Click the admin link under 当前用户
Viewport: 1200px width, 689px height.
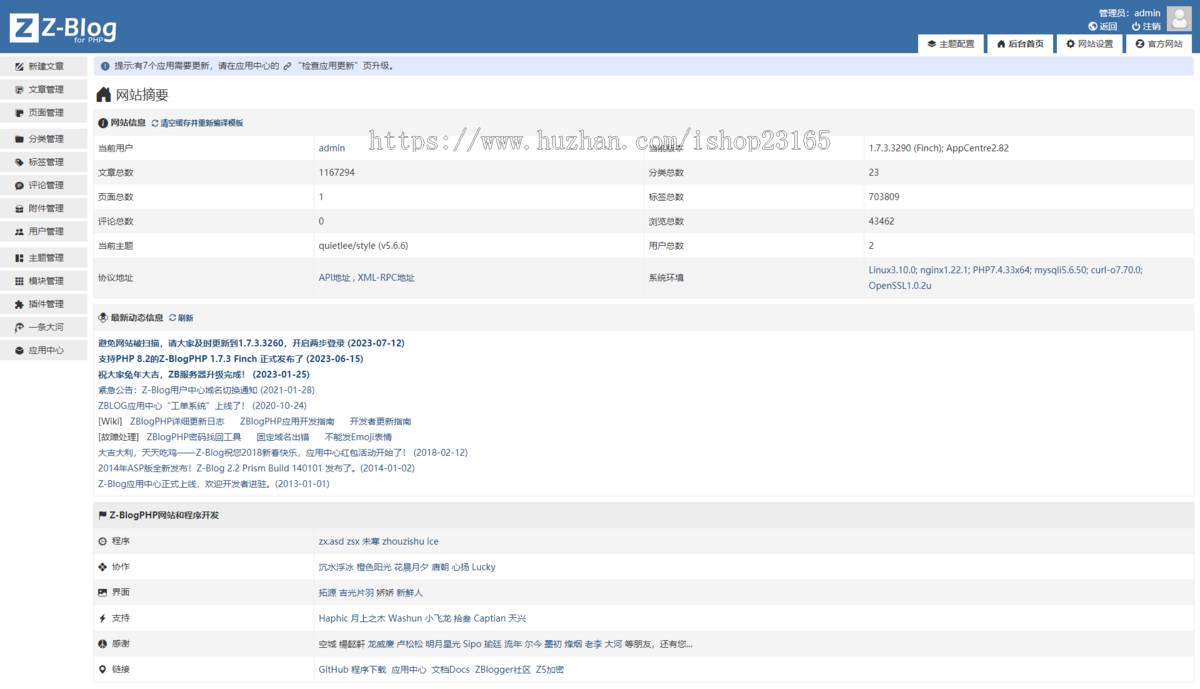click(x=332, y=148)
